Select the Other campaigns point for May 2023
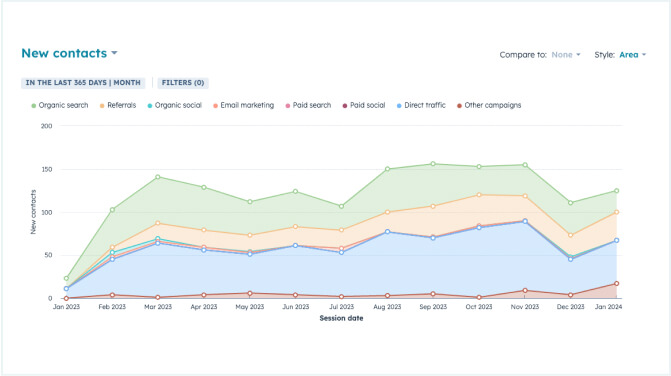 tap(250, 293)
